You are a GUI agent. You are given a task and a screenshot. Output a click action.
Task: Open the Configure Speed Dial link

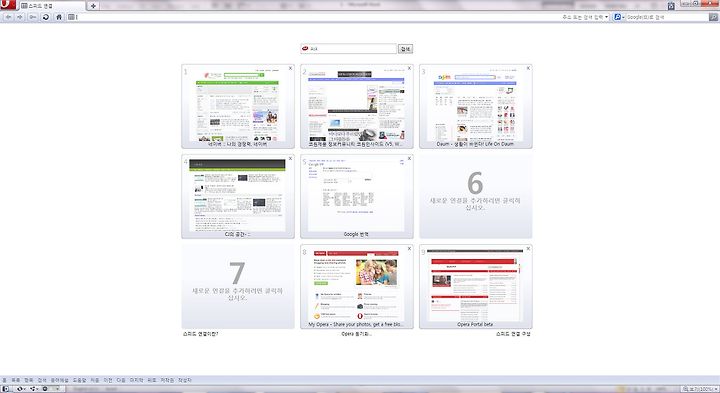coord(513,334)
